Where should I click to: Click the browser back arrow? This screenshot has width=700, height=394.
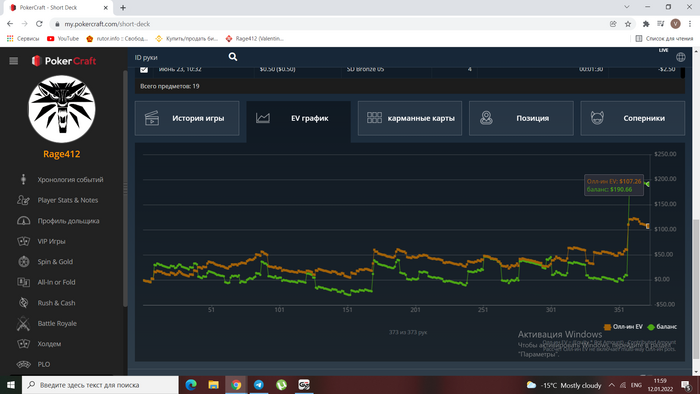pos(10,24)
